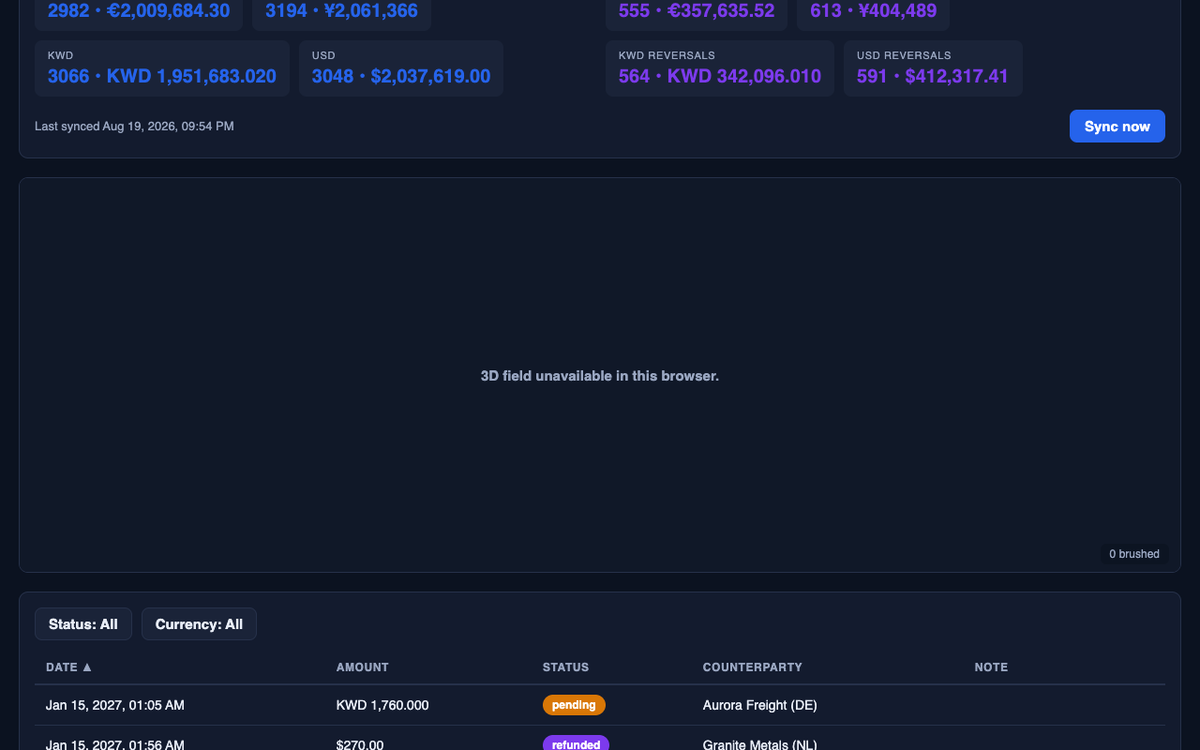Click the refunded status badge
The width and height of the screenshot is (1200, 750).
[576, 744]
